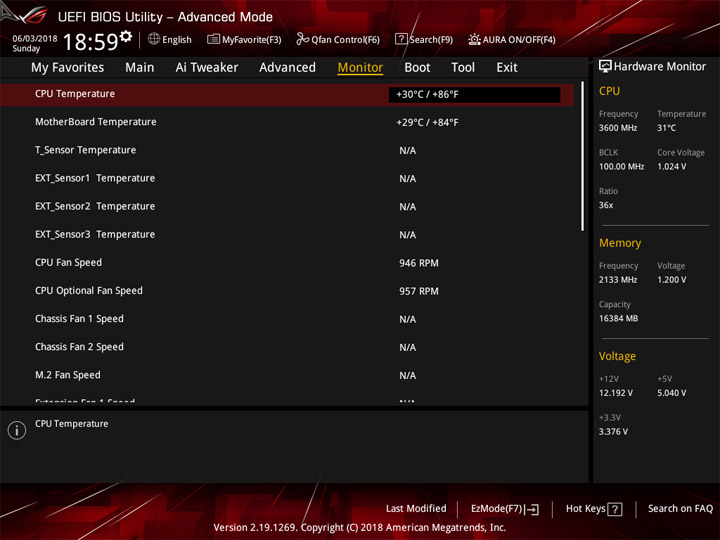The height and width of the screenshot is (540, 720).
Task: Click the 18:59 clock time
Action: tap(90, 42)
